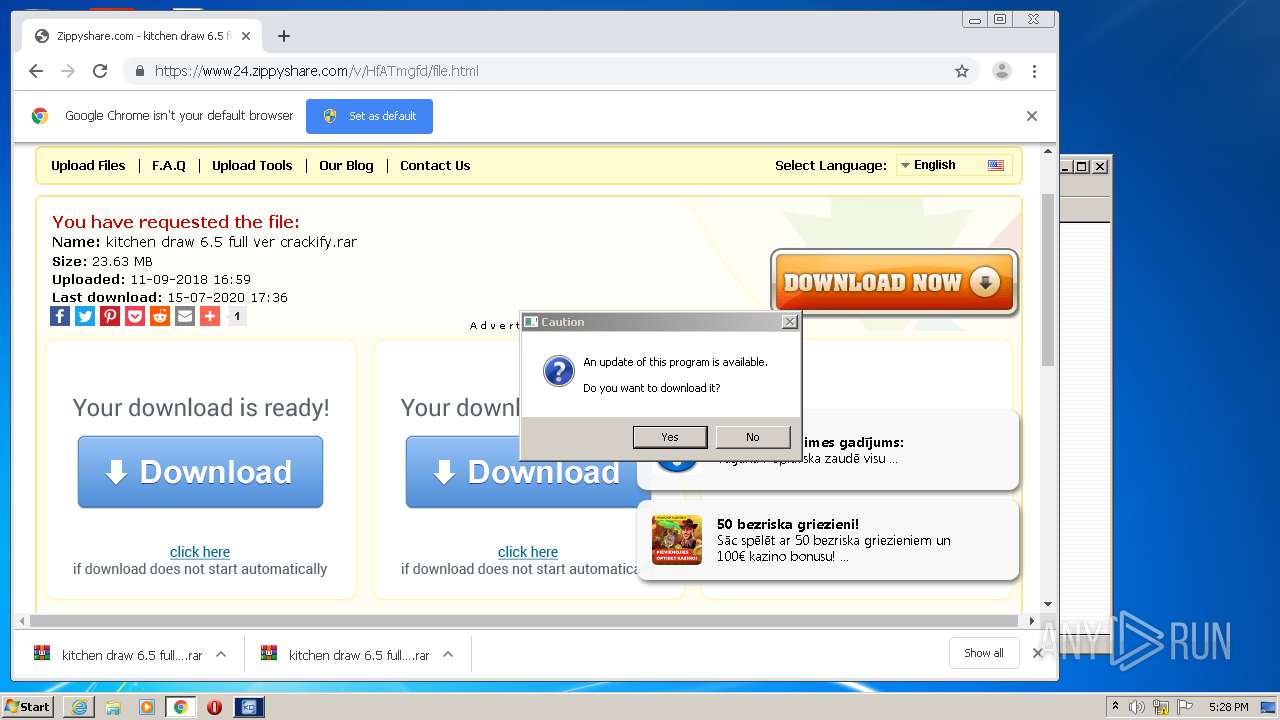Image resolution: width=1280 pixels, height=720 pixels.
Task: Open Contact Us page
Action: click(435, 166)
